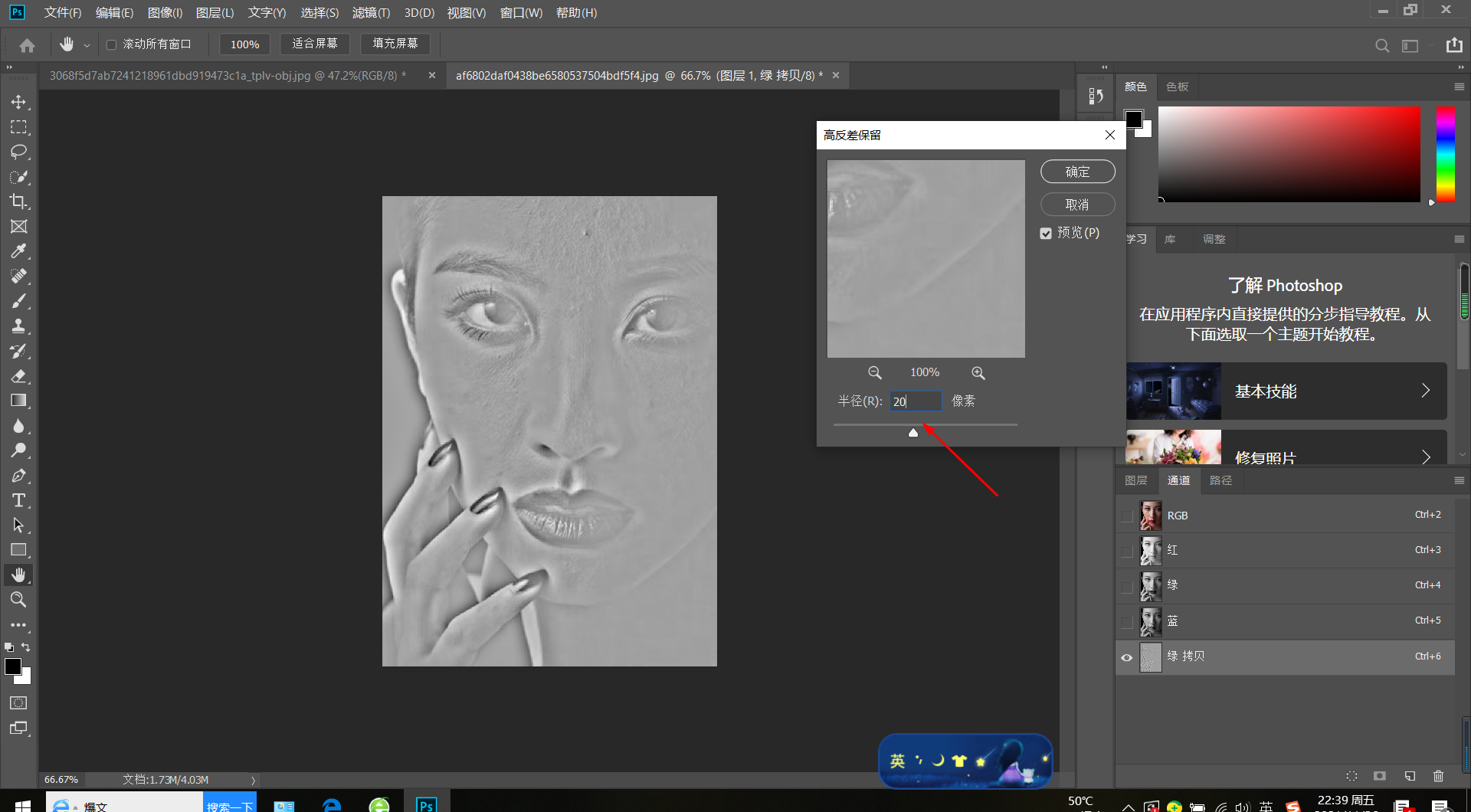This screenshot has width=1471, height=812.
Task: Open the workspace switcher dropdown
Action: pyautogui.click(x=1414, y=46)
